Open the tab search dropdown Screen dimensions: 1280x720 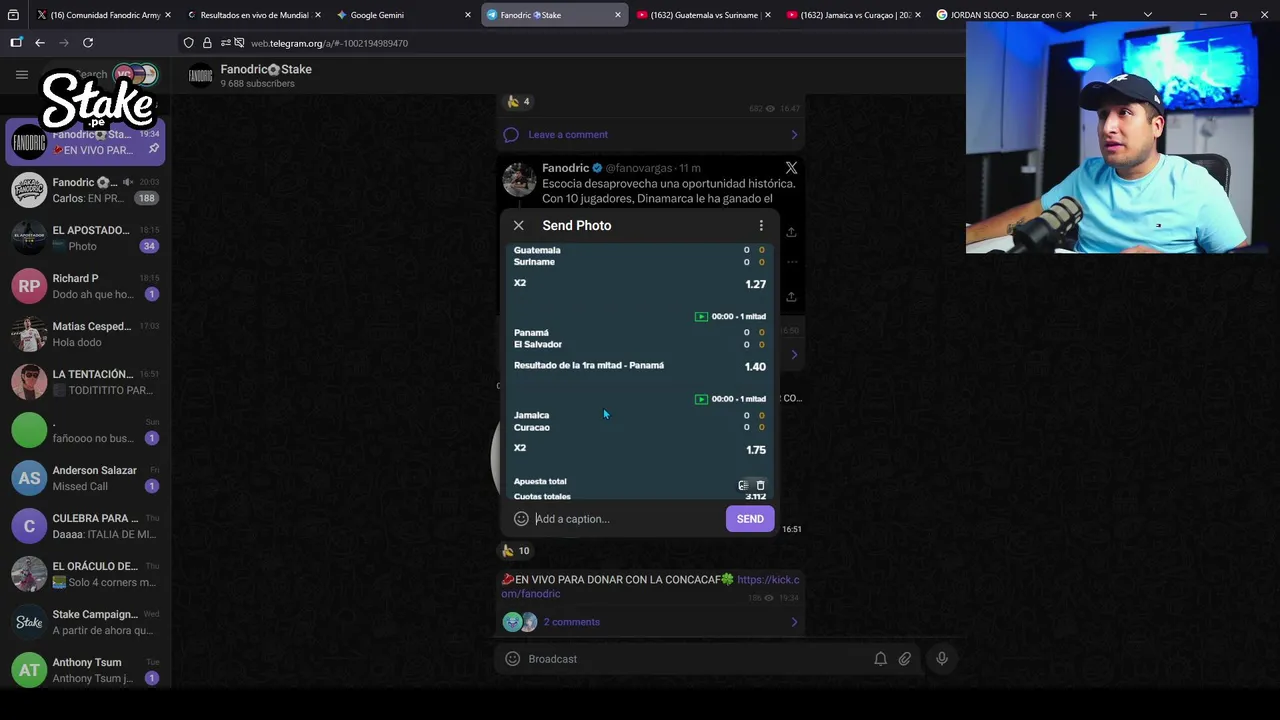[1147, 15]
